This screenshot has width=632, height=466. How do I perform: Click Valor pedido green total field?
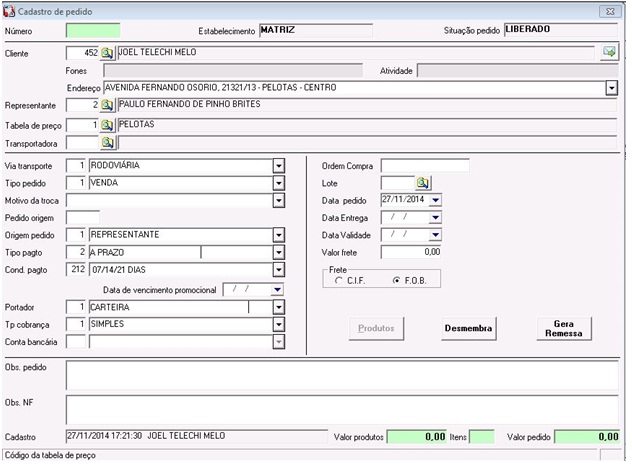pyautogui.click(x=587, y=437)
